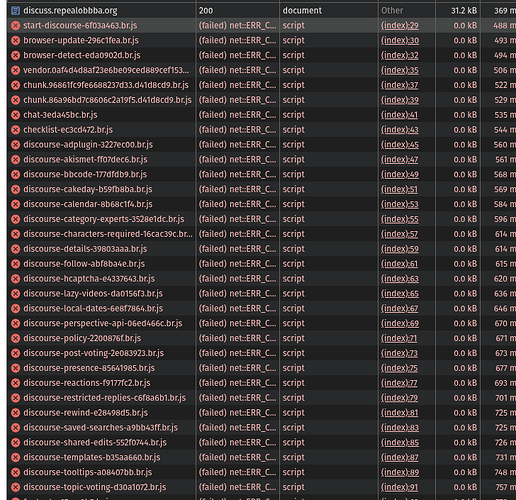Click error icon for discourse-reactions row
Screen dimensions: 516x500
[x=15, y=383]
